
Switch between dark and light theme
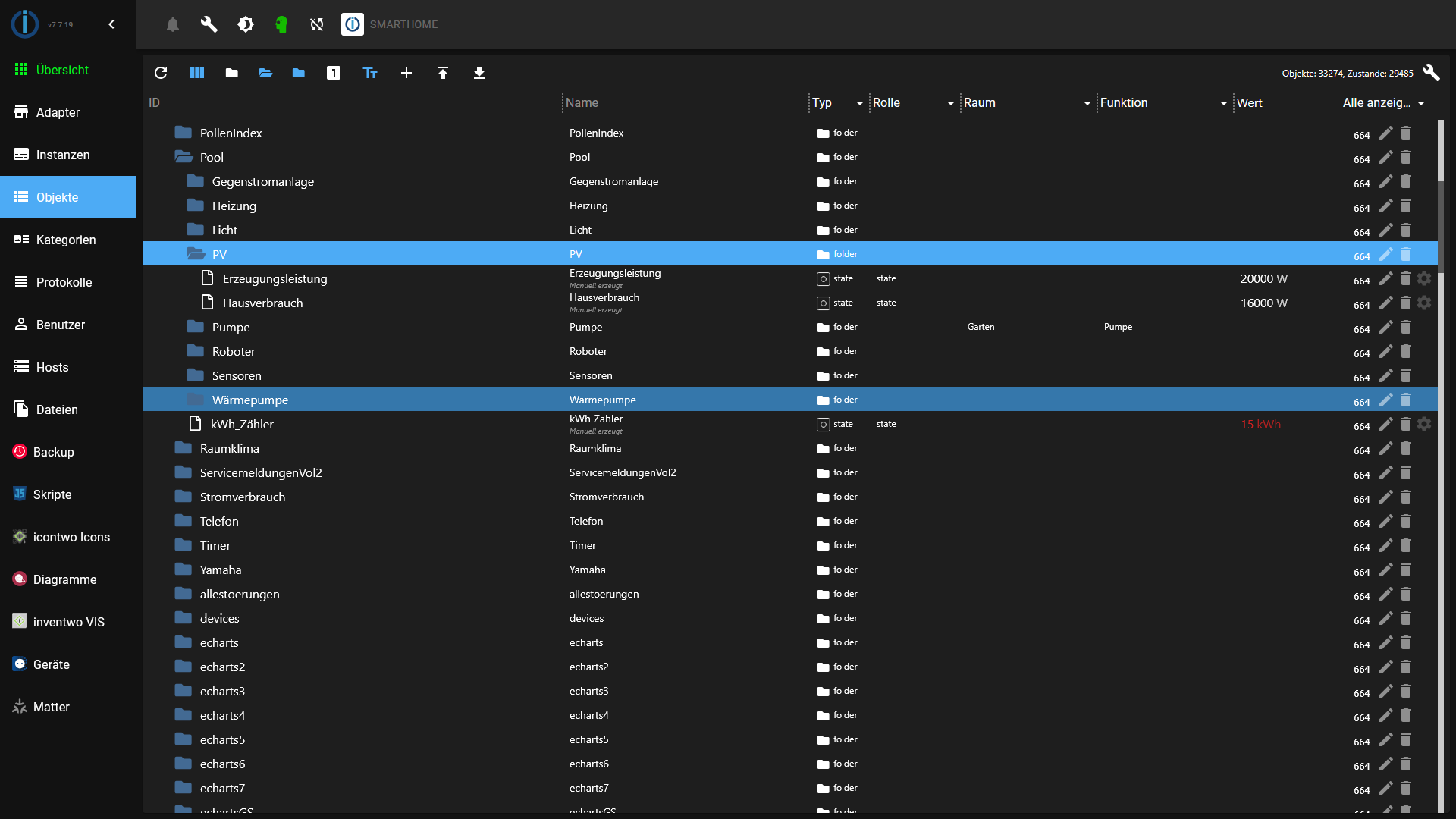tap(245, 24)
